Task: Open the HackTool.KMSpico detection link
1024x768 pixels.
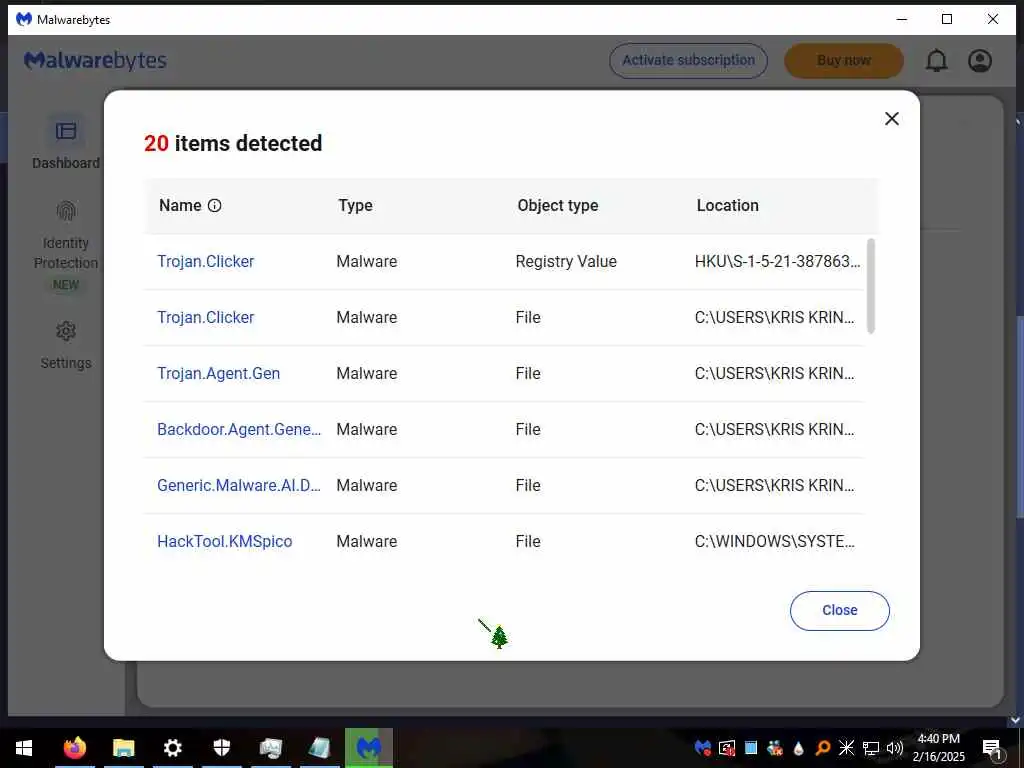Action: click(x=225, y=541)
